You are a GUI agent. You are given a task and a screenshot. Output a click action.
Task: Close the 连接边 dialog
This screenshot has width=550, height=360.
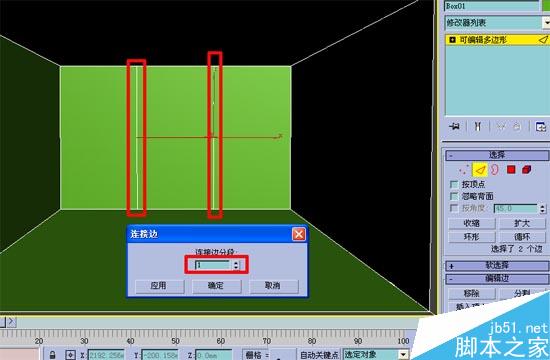pyautogui.click(x=299, y=234)
